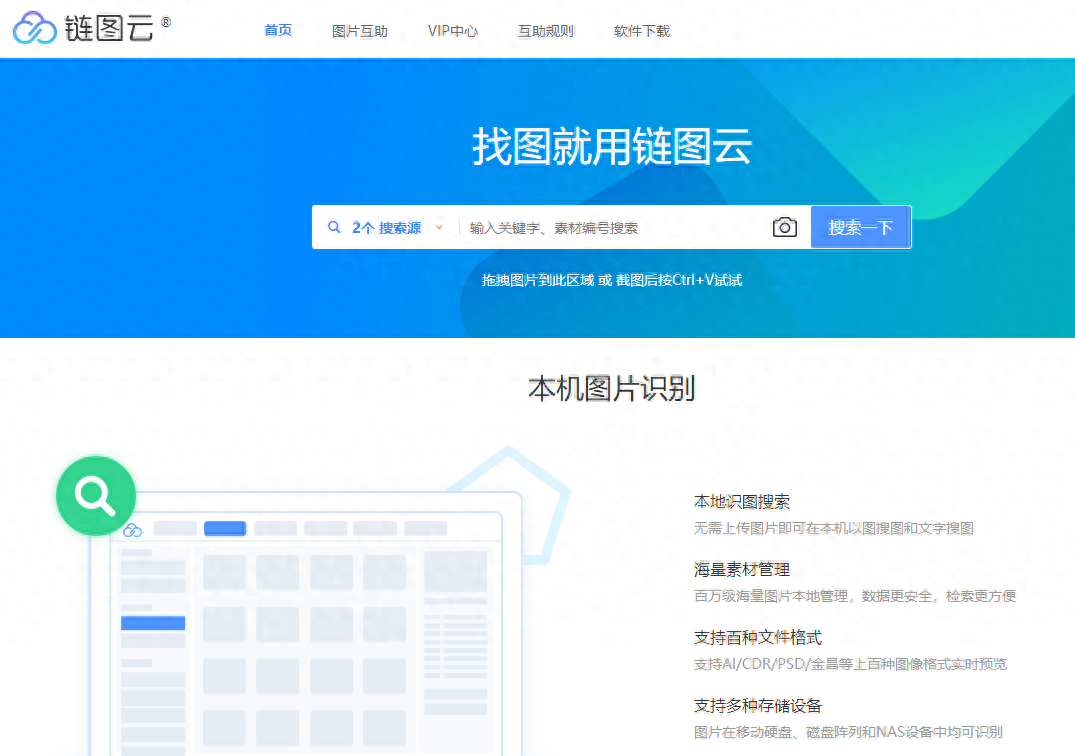Open 软件下载 from navigation bar
1075x756 pixels.
[x=642, y=31]
